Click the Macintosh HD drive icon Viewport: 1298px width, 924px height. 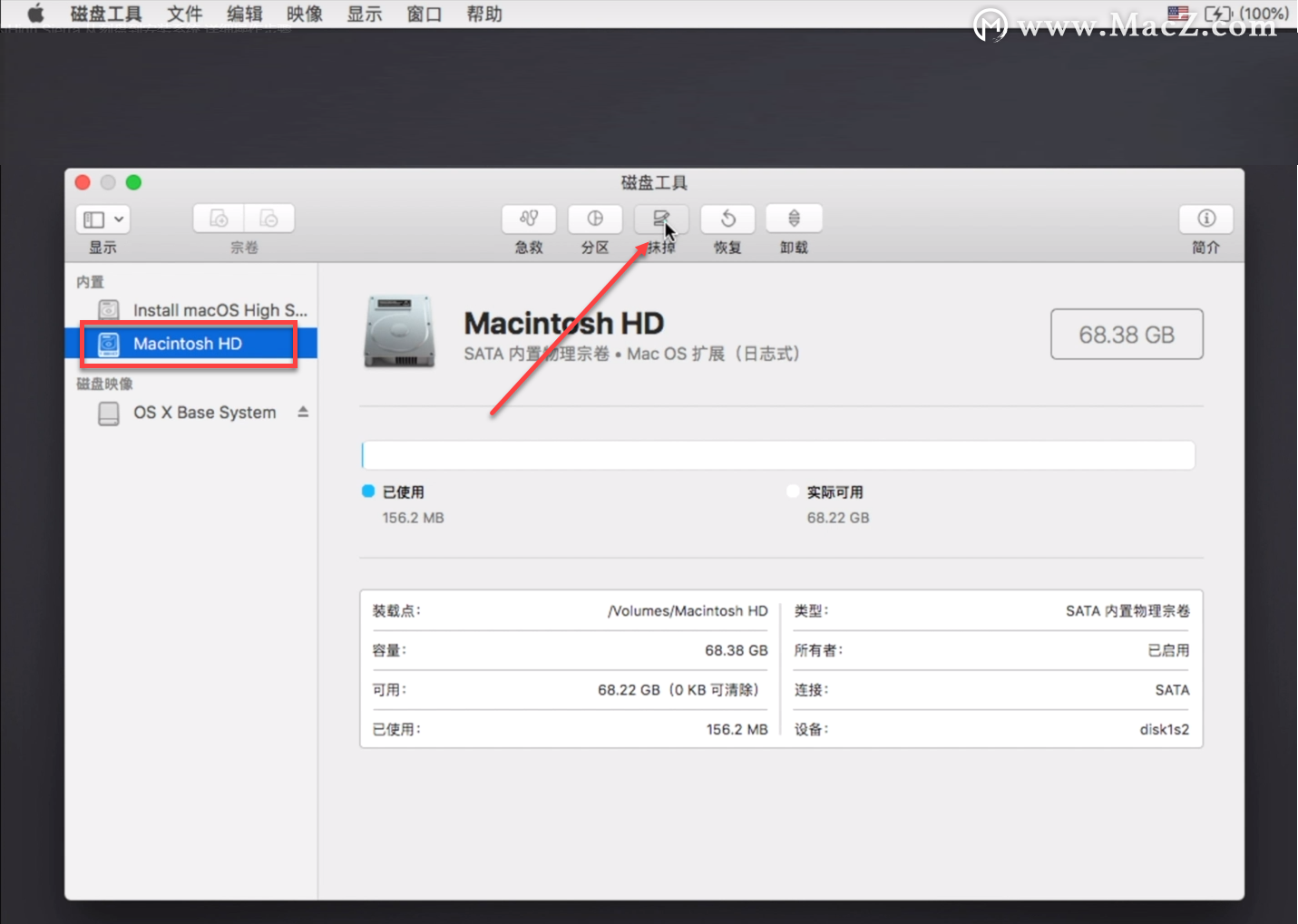coord(399,332)
